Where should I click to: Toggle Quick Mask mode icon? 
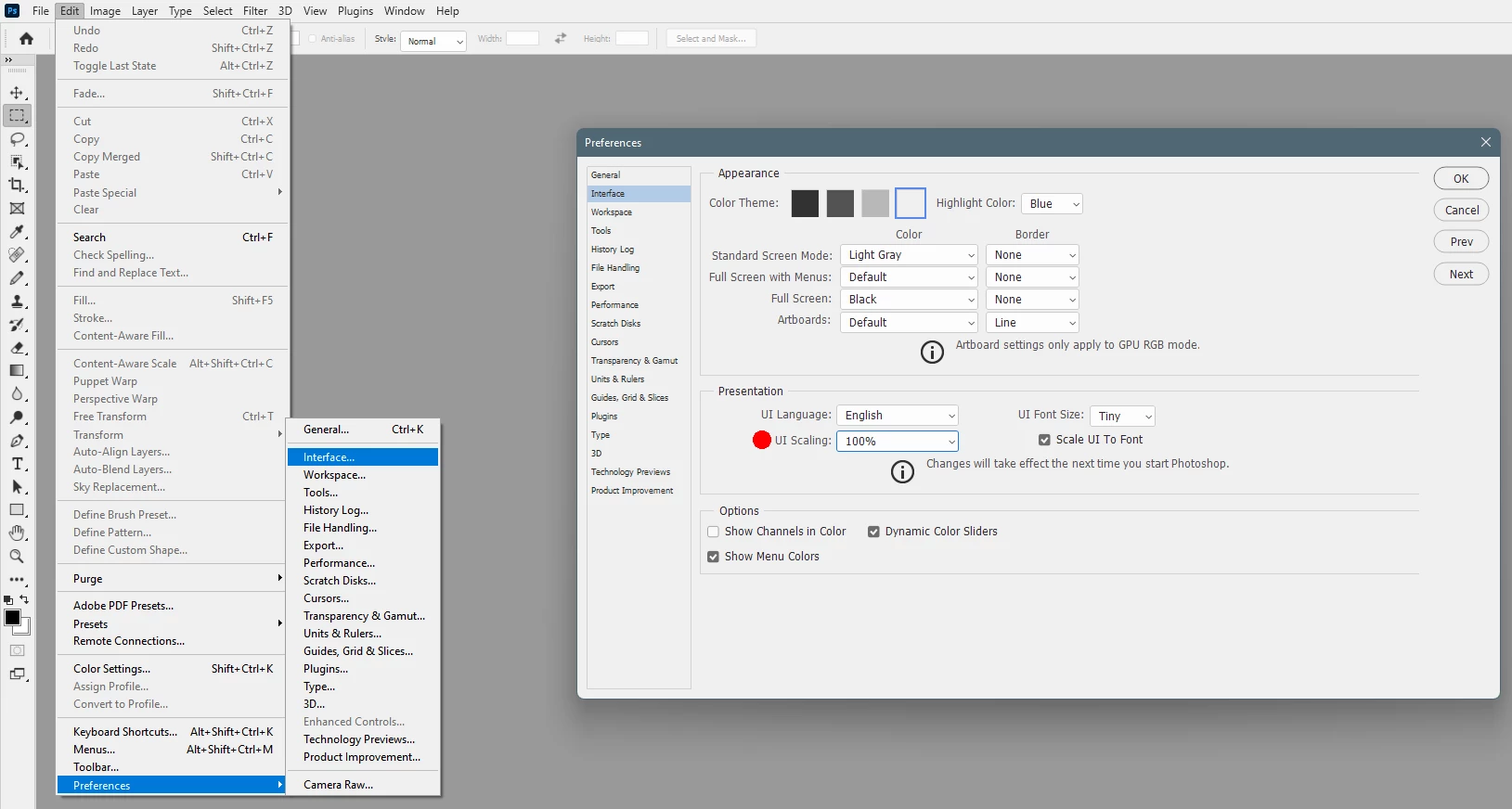(x=17, y=650)
